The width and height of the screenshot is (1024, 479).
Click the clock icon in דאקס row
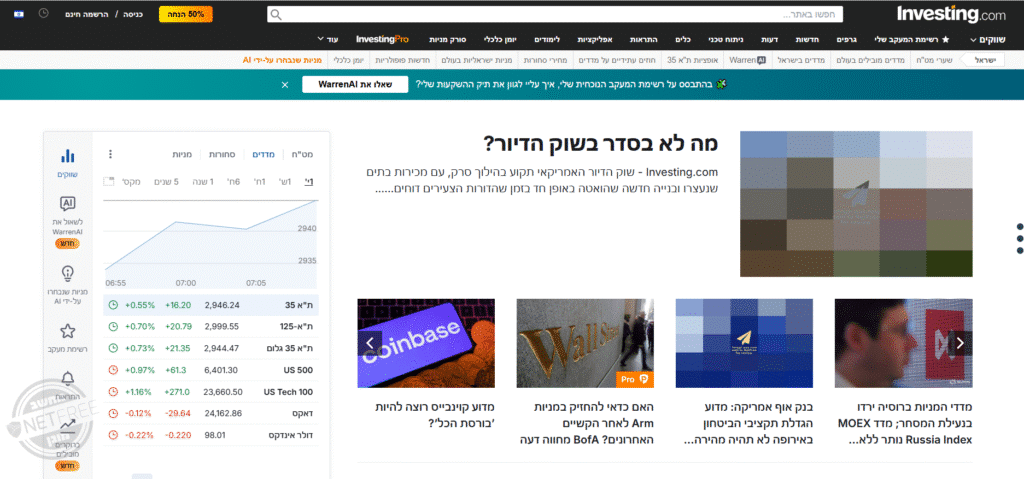(x=113, y=413)
